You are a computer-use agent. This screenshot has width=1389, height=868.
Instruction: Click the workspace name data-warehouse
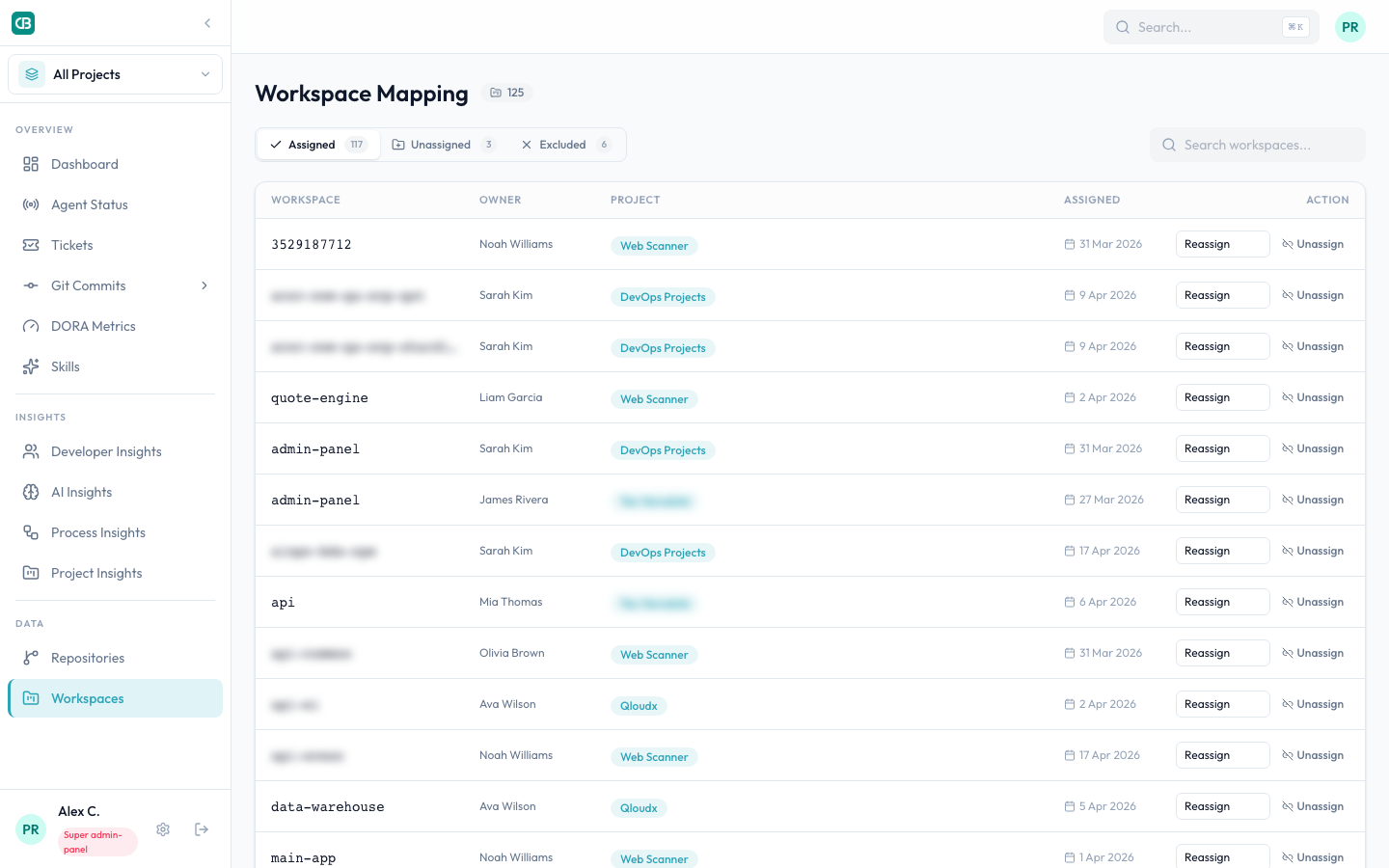coord(327,807)
